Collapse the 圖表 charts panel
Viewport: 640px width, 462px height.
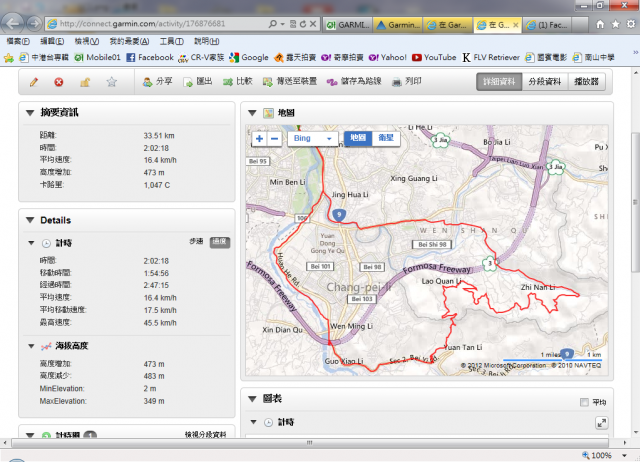pyautogui.click(x=252, y=399)
